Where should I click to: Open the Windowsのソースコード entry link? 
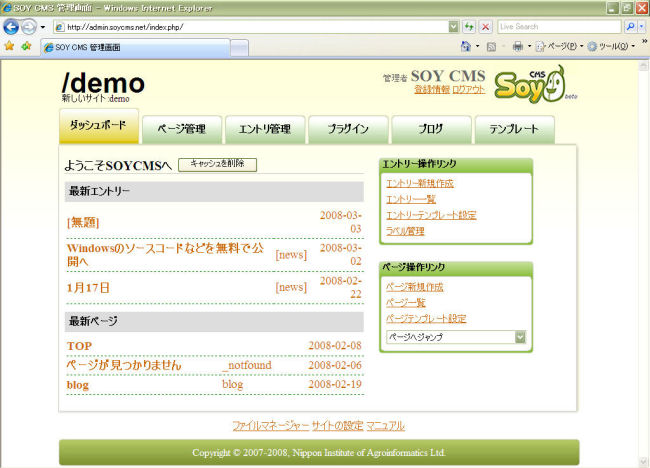coord(165,255)
